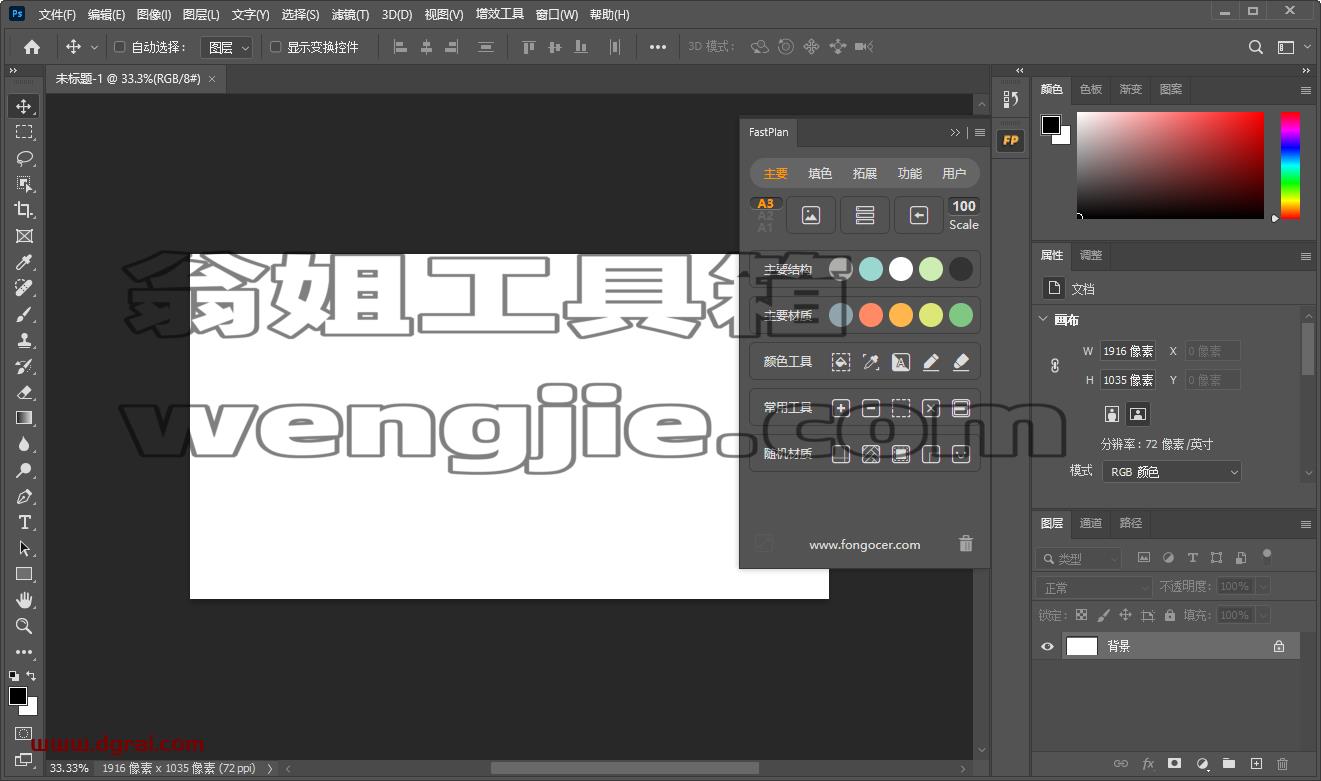Click the Home icon in options bar
Viewport: 1321px width, 781px height.
tap(32, 47)
